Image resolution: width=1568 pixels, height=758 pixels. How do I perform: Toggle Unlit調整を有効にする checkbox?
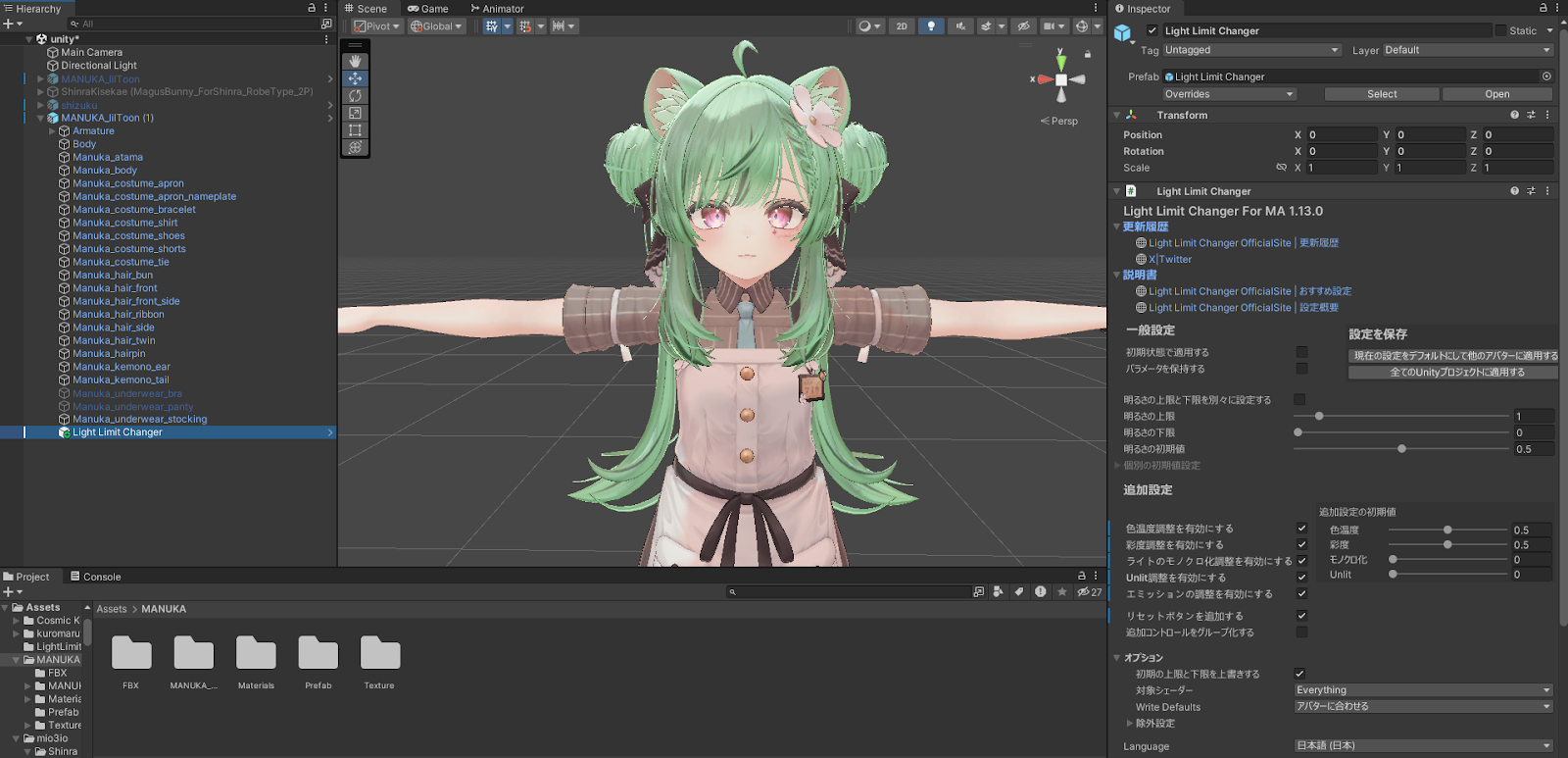click(1301, 578)
